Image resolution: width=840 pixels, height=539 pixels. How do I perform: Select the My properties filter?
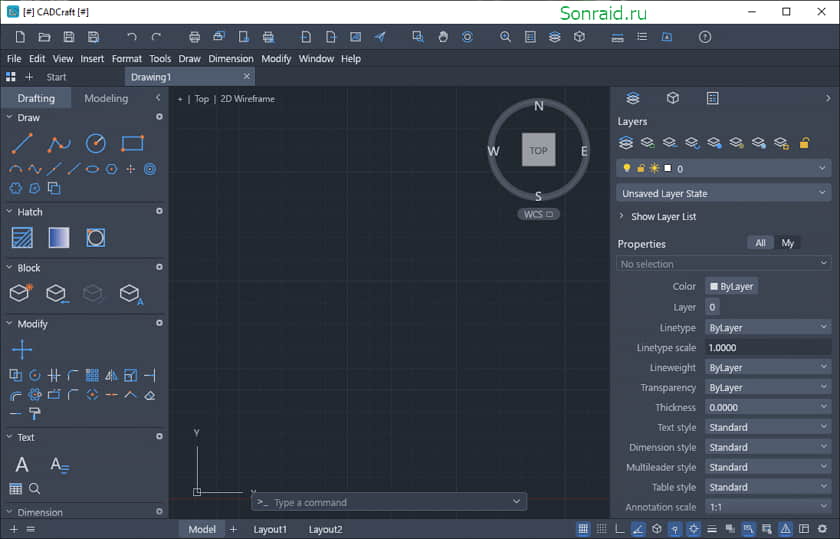(x=788, y=243)
